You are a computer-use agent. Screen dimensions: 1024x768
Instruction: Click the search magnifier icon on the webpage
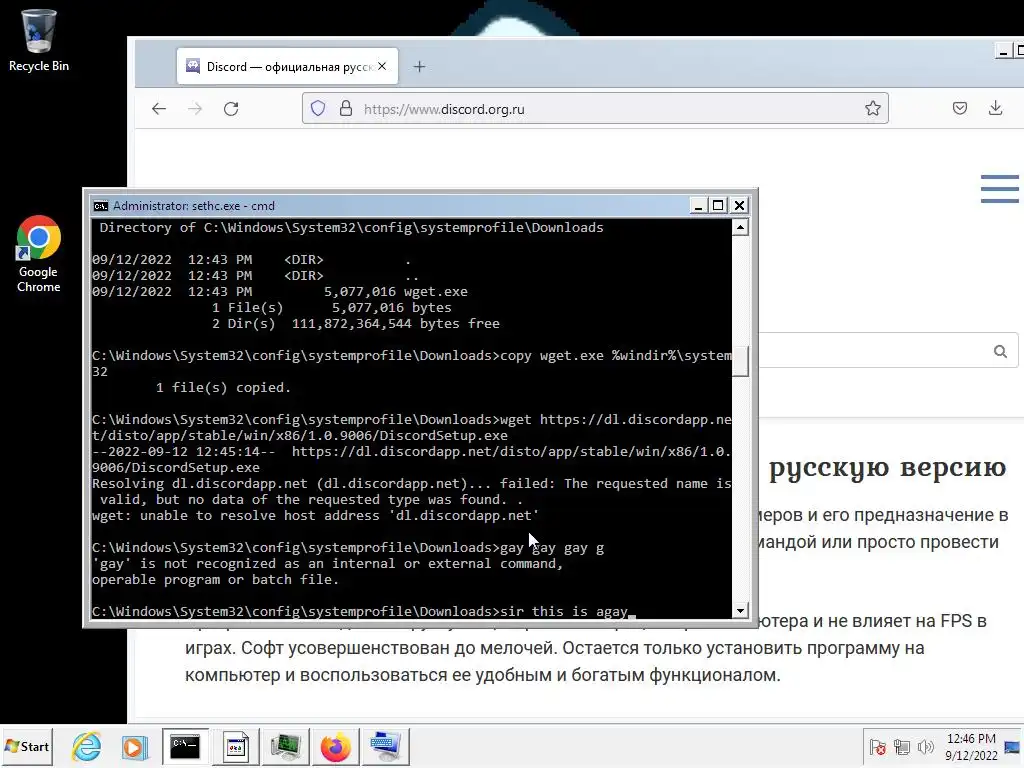[x=1000, y=351]
